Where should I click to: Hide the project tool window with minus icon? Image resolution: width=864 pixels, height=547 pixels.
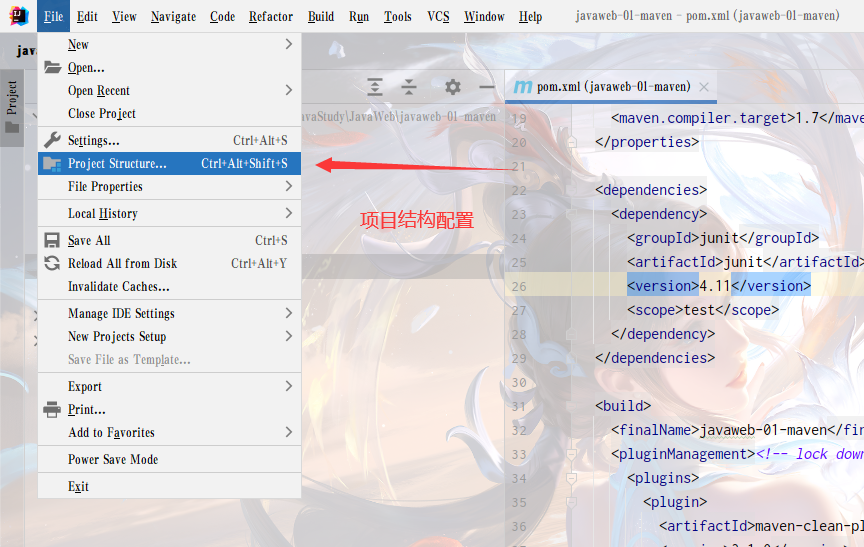coord(486,87)
